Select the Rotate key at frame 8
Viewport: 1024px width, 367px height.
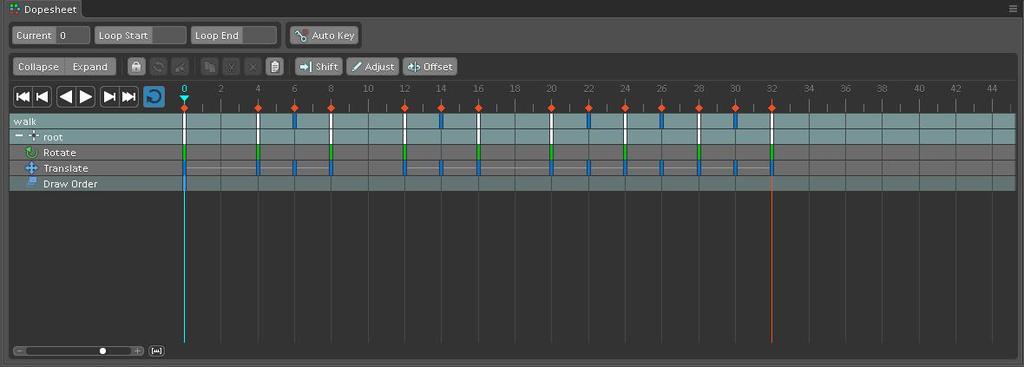(x=331, y=152)
